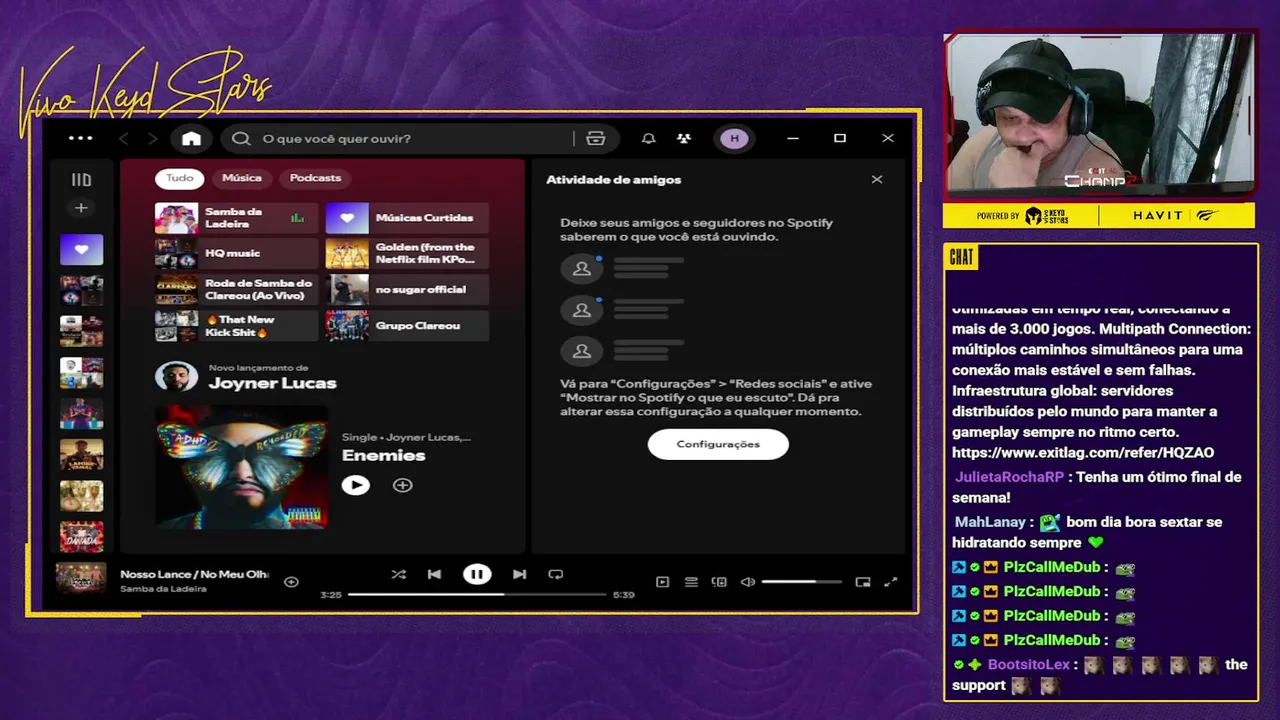
Task: Click username MahLanay in chat
Action: tap(990, 522)
